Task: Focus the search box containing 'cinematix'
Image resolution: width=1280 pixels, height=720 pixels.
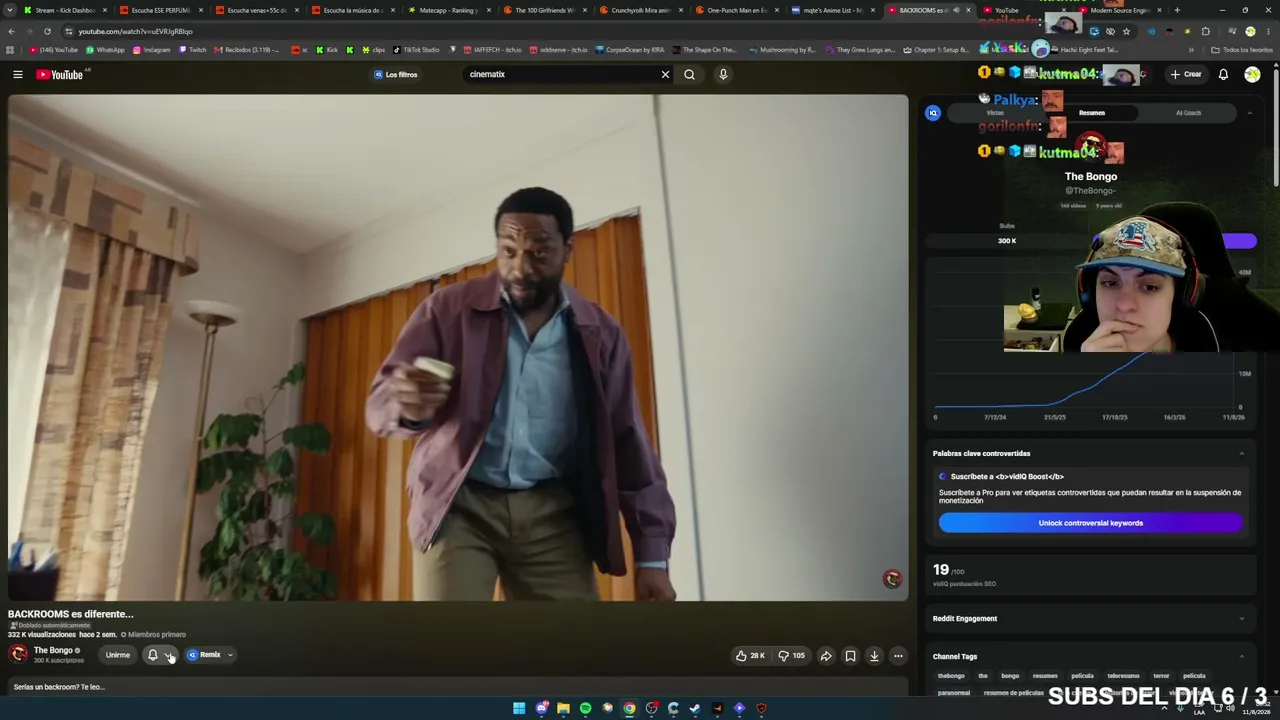Action: point(560,74)
